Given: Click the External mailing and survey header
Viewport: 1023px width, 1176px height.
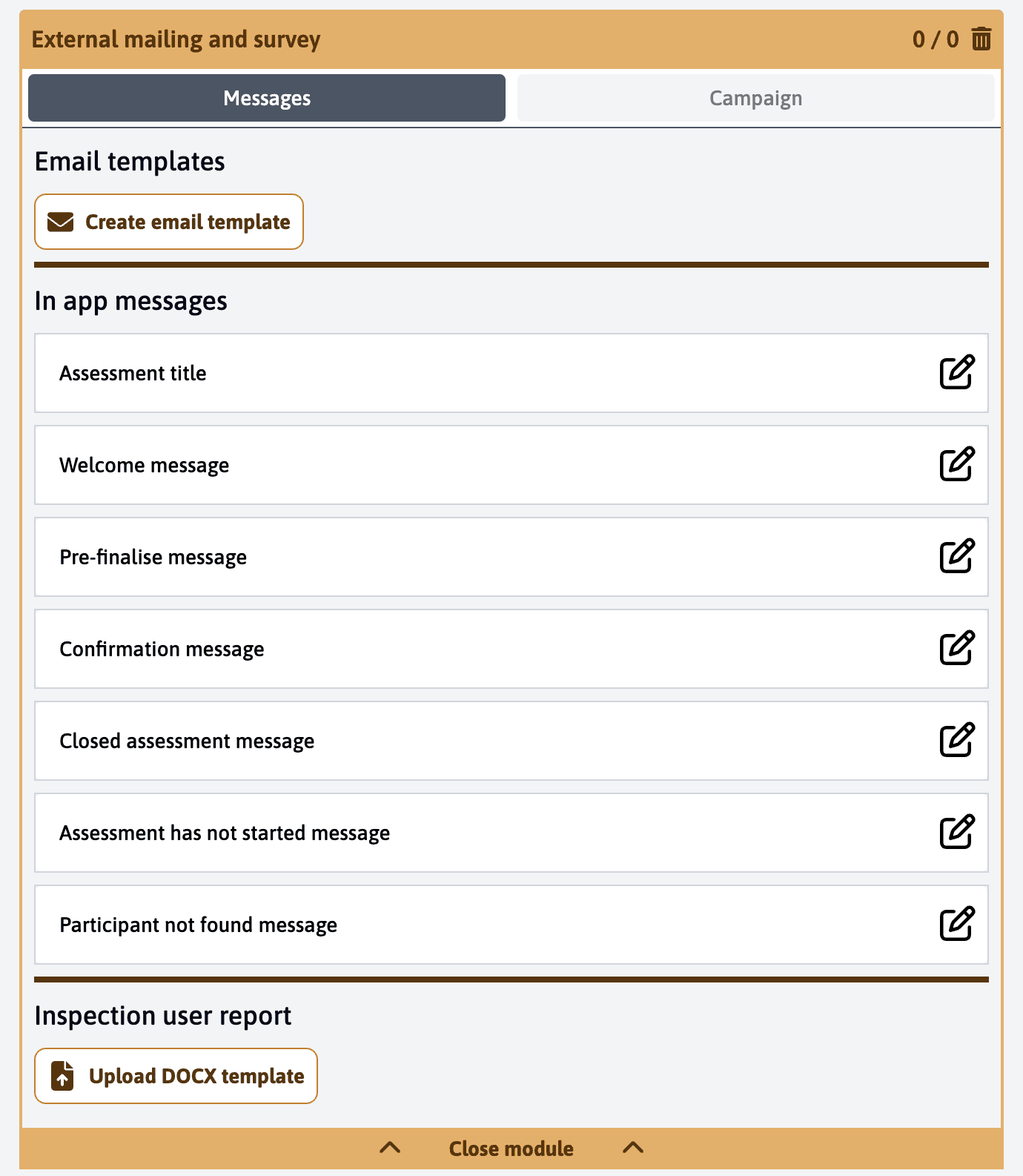Looking at the screenshot, I should point(176,39).
